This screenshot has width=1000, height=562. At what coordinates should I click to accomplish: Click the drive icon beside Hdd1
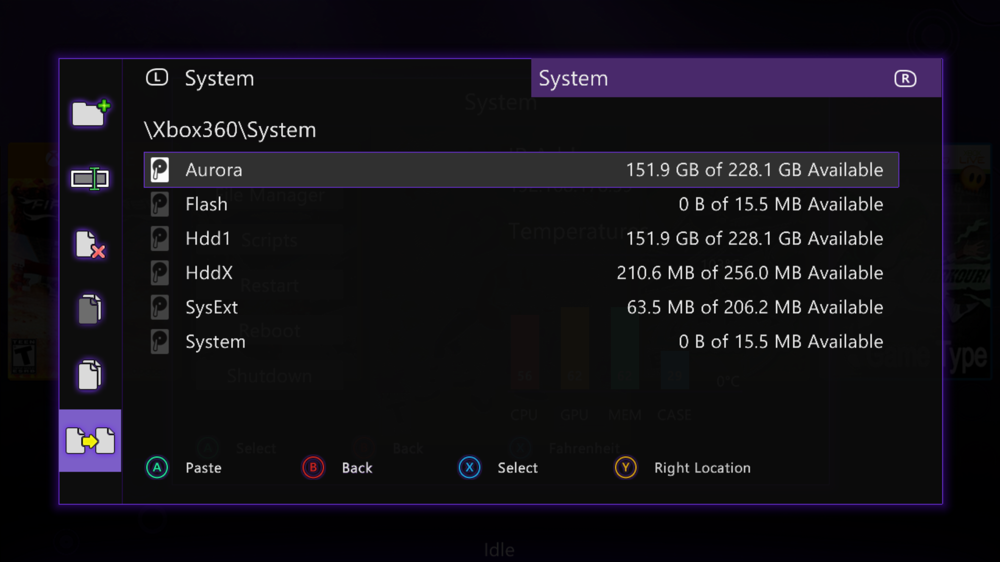(x=159, y=239)
